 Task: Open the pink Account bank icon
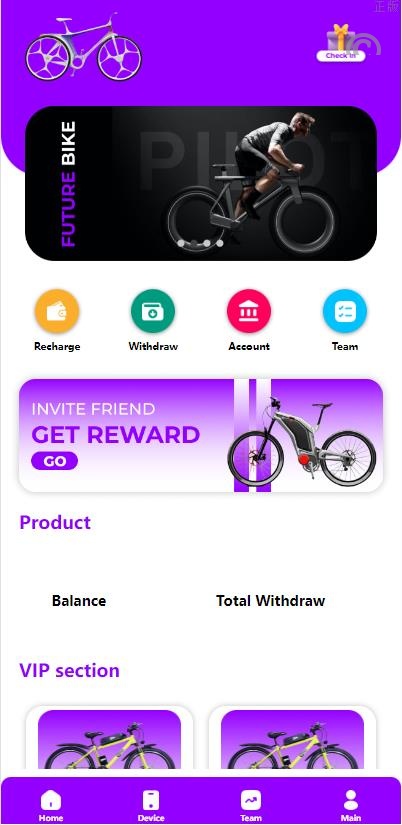tap(249, 311)
